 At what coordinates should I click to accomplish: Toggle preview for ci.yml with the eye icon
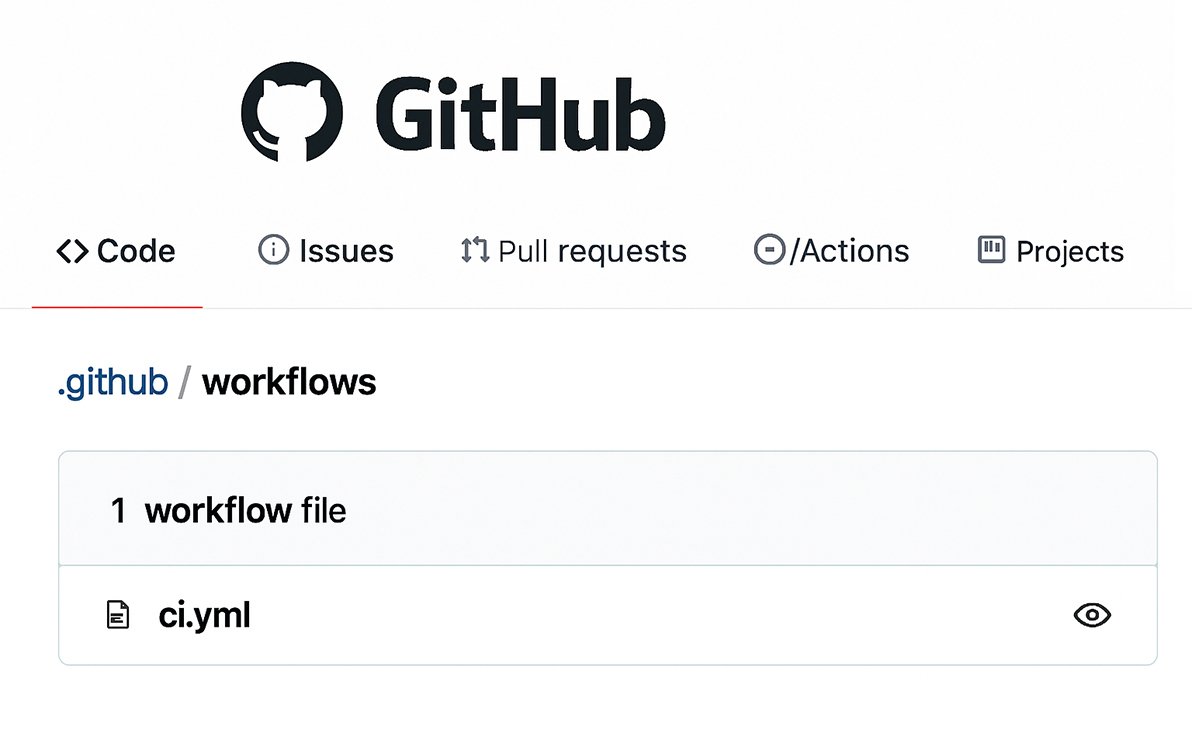click(1092, 615)
